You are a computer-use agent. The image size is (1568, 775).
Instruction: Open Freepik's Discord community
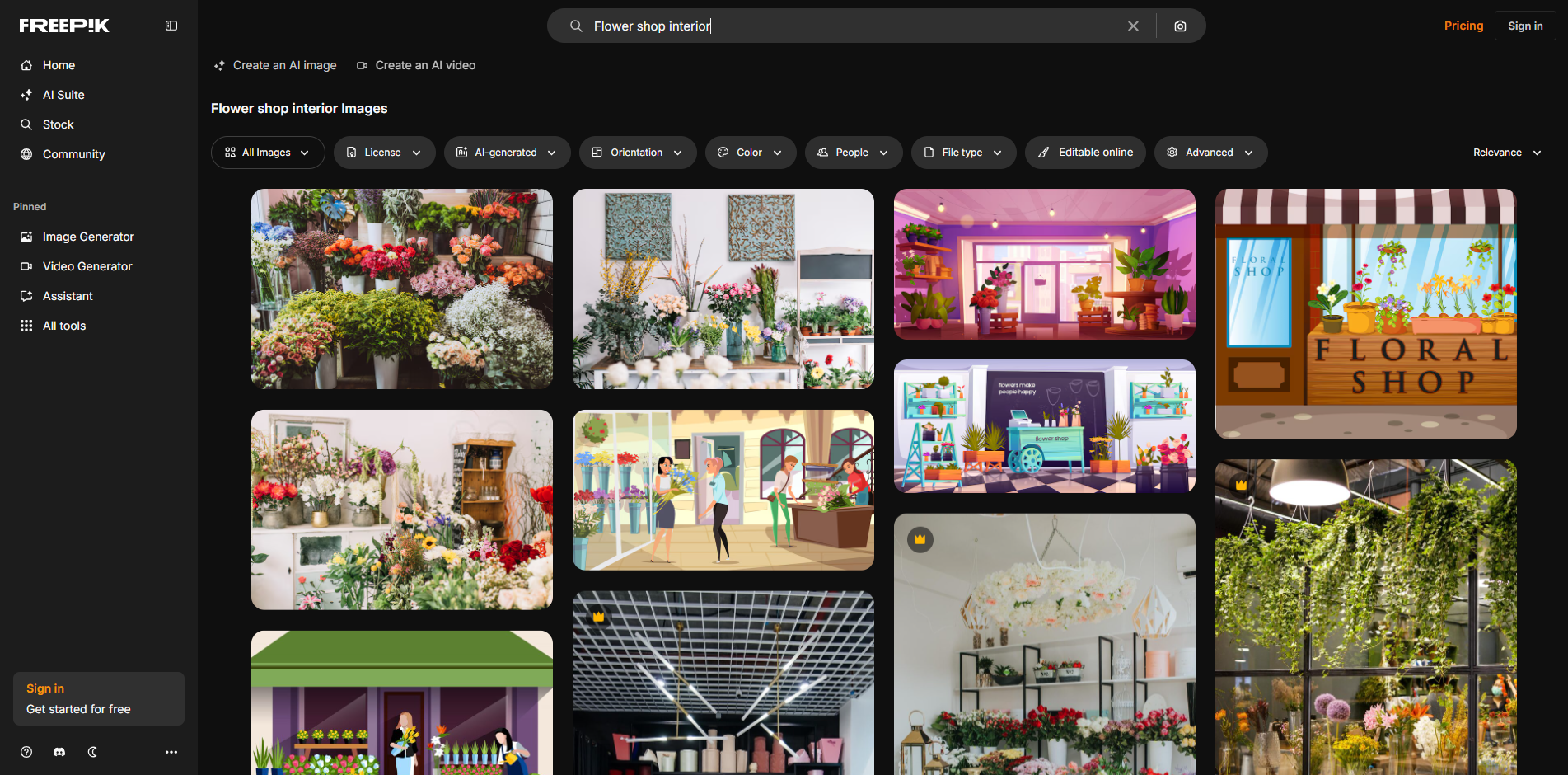[x=59, y=751]
